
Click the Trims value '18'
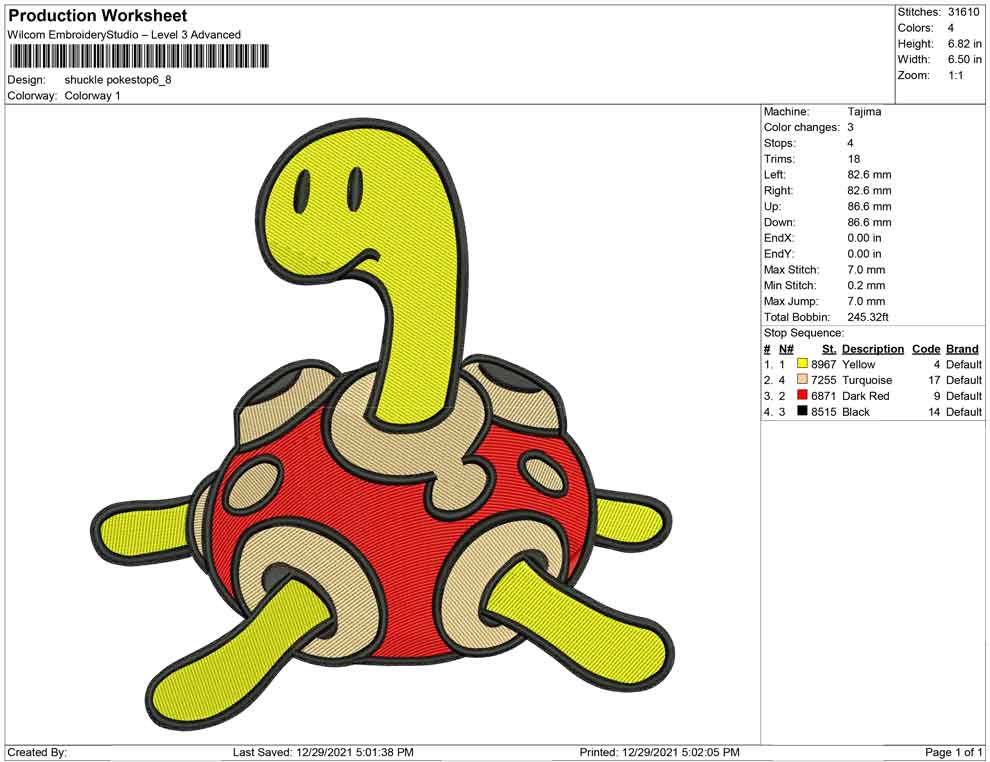click(854, 159)
